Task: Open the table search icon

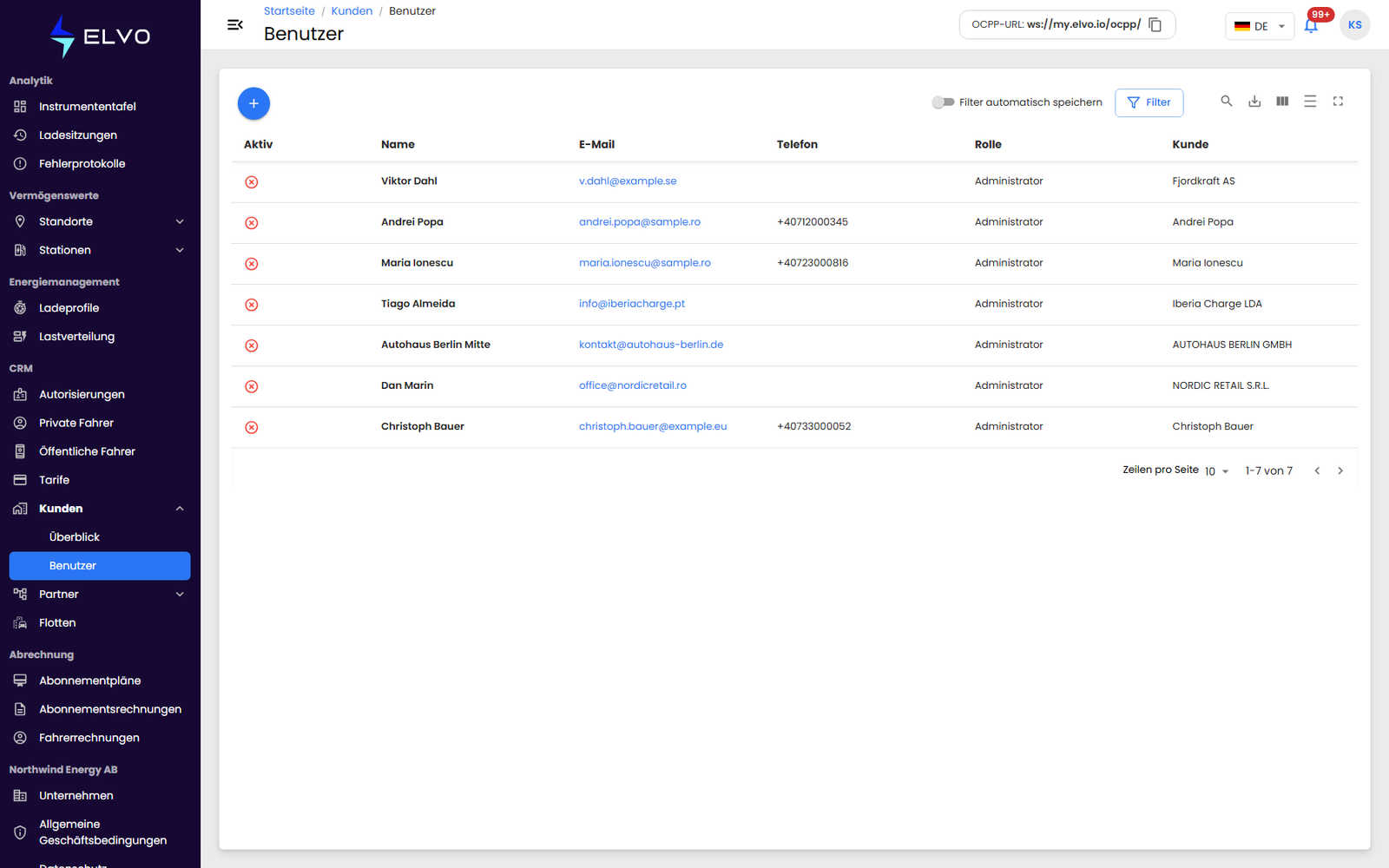Action: (x=1227, y=102)
